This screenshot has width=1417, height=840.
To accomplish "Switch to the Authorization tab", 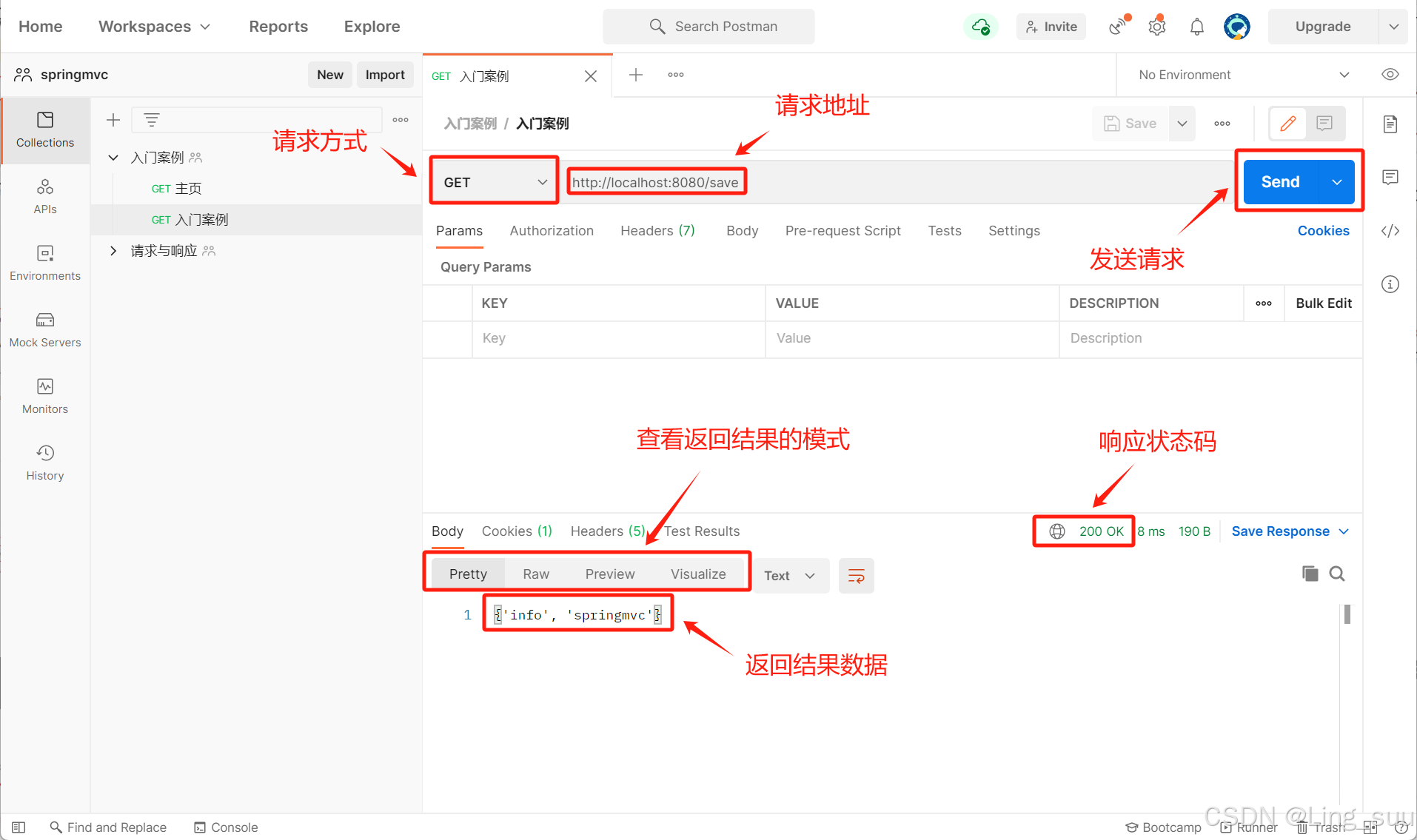I will pos(552,231).
